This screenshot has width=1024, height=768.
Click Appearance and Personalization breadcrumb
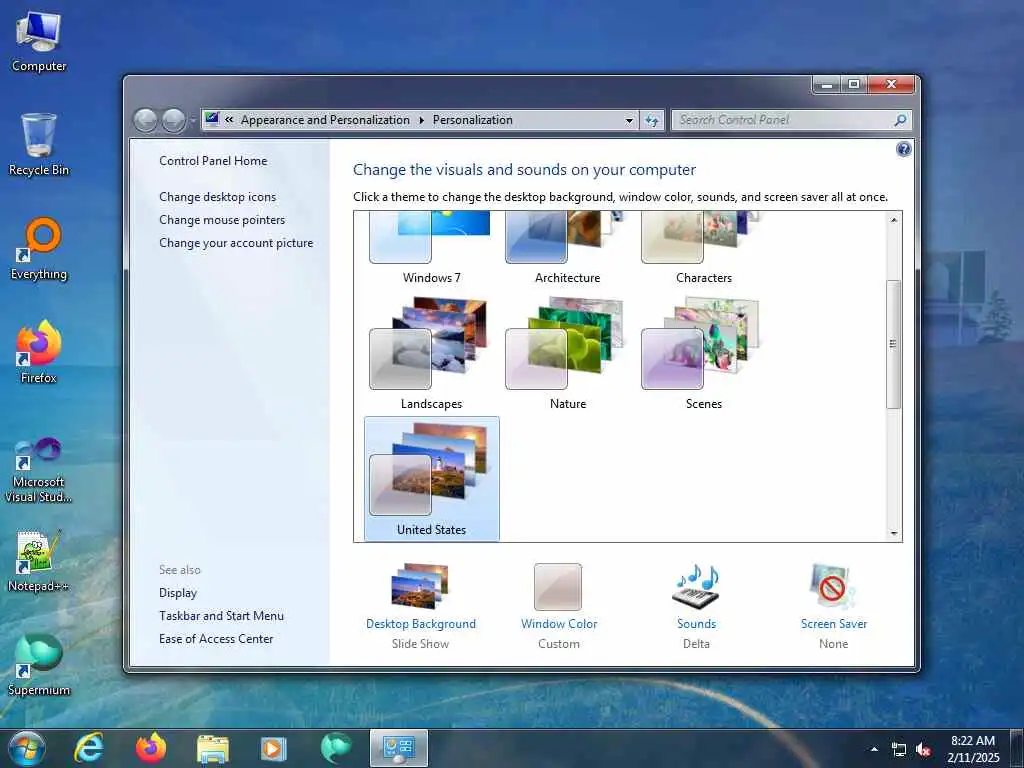click(x=325, y=120)
